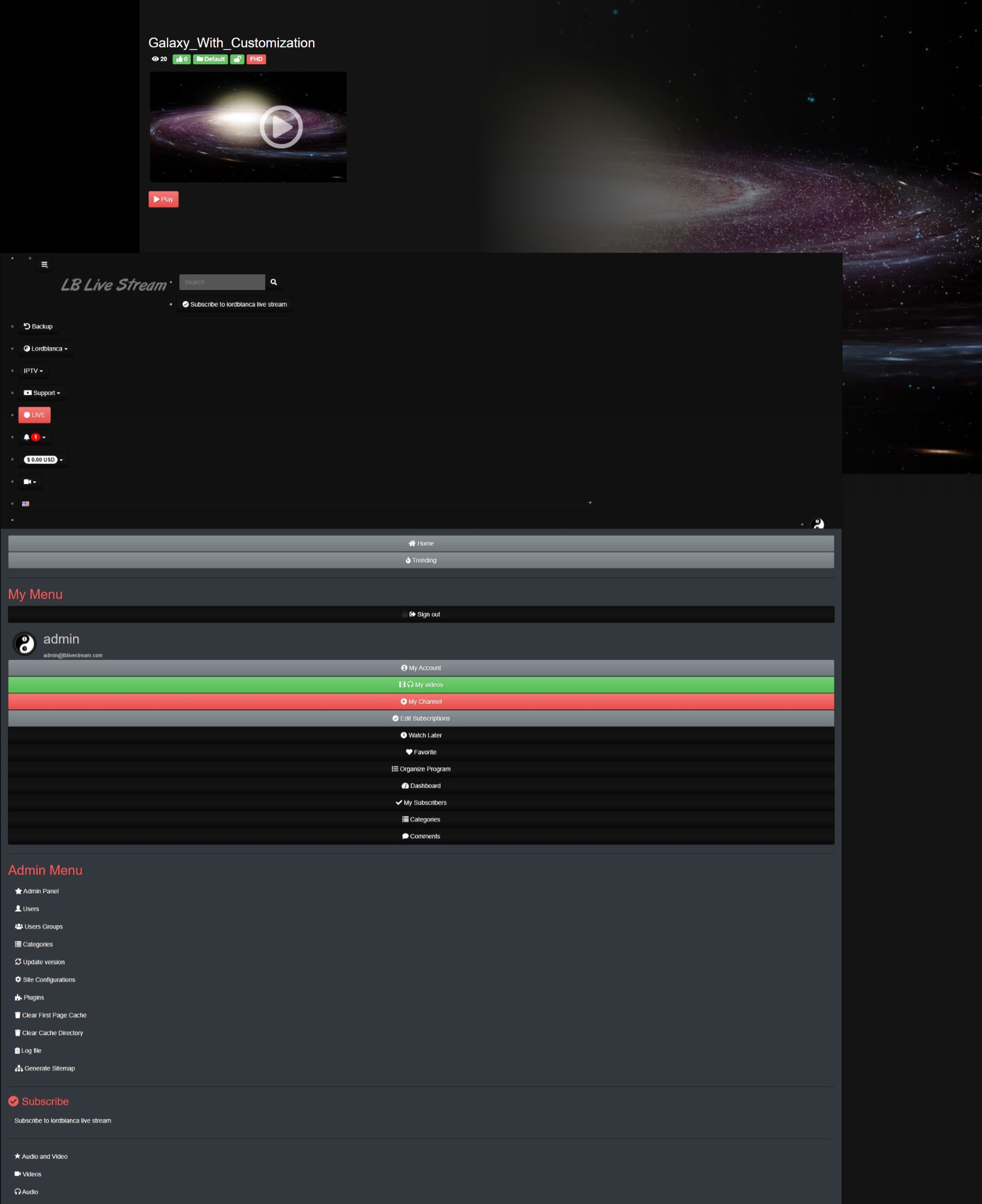Screen dimensions: 982x1204
Task: Click the large play circle on thumbnail
Action: (281, 127)
